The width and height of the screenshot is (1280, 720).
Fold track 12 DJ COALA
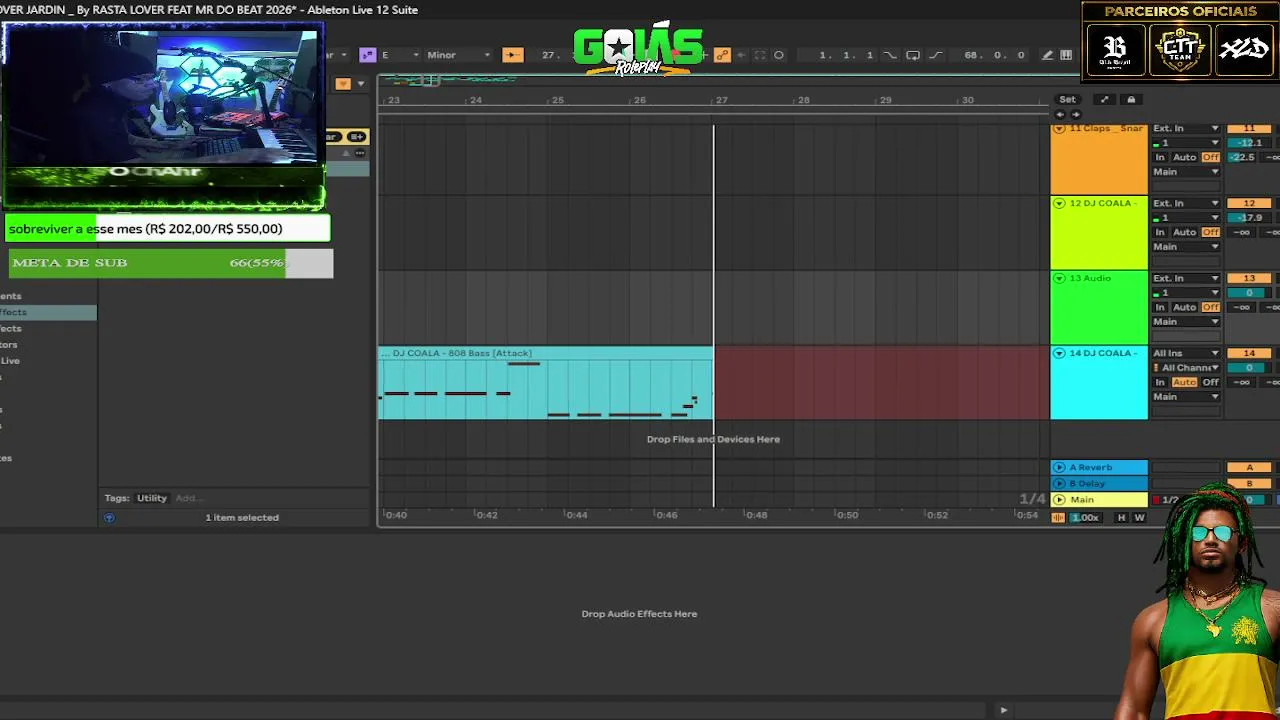pos(1059,203)
